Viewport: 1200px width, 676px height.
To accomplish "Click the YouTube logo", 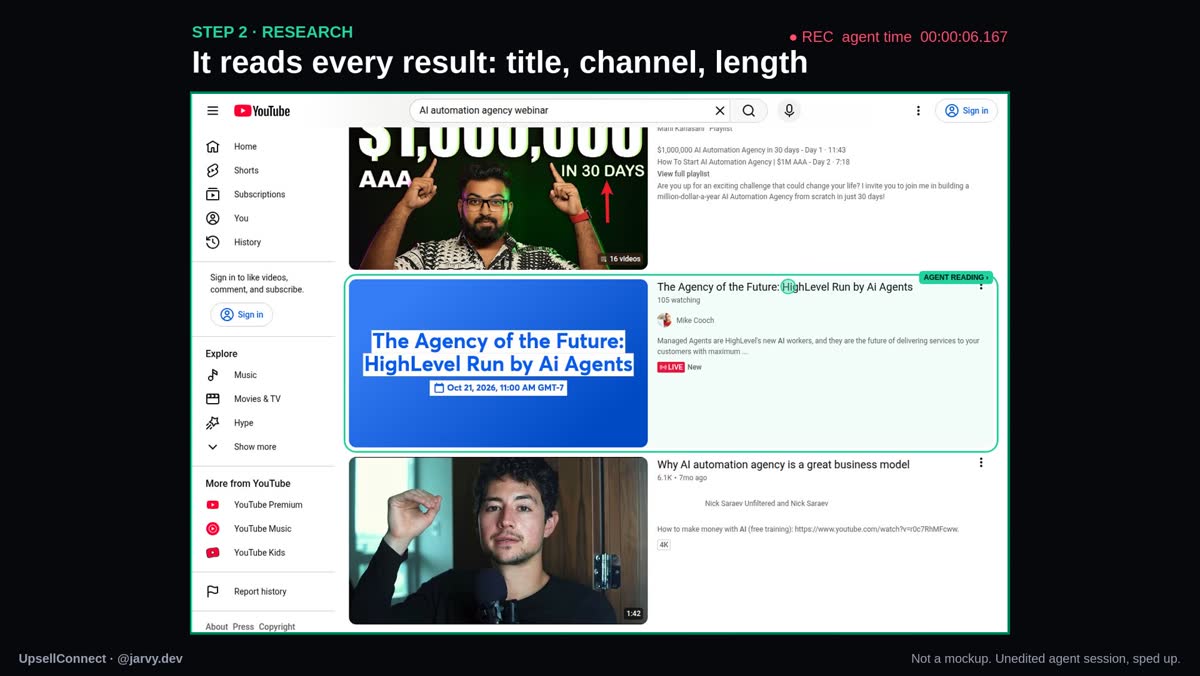I will tap(262, 111).
